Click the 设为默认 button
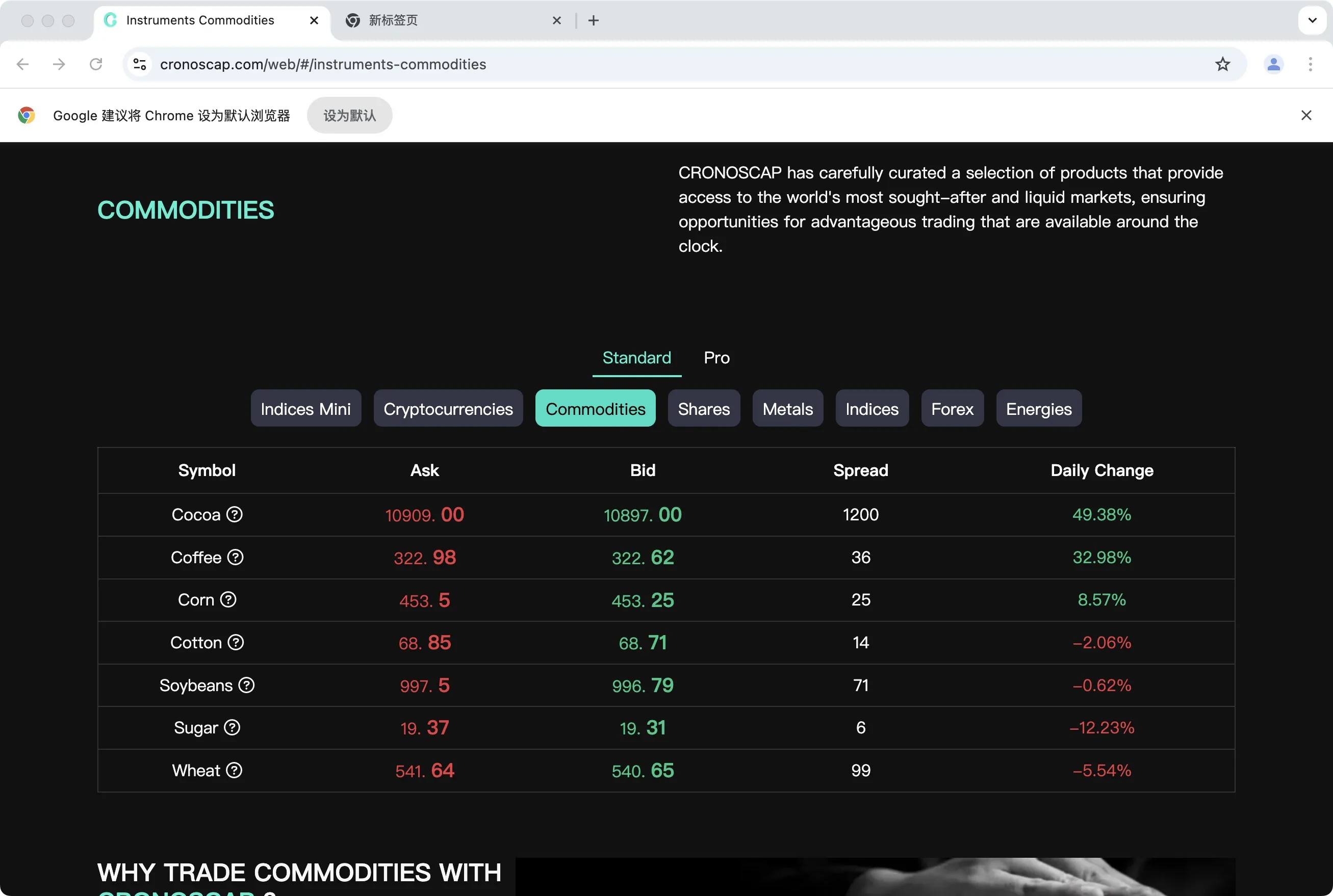The height and width of the screenshot is (896, 1333). point(349,115)
